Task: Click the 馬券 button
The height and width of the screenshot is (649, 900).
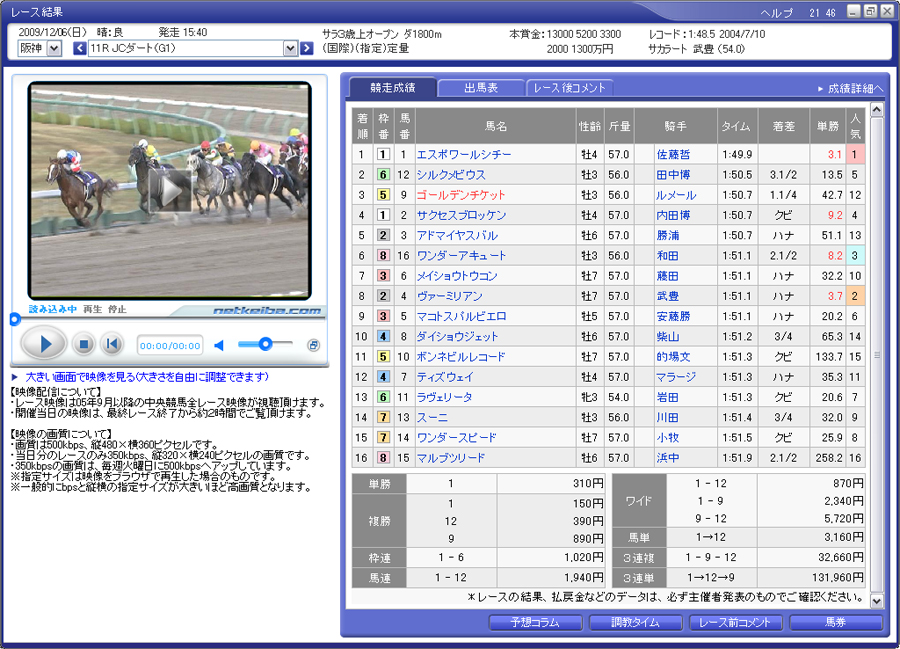Action: [835, 623]
